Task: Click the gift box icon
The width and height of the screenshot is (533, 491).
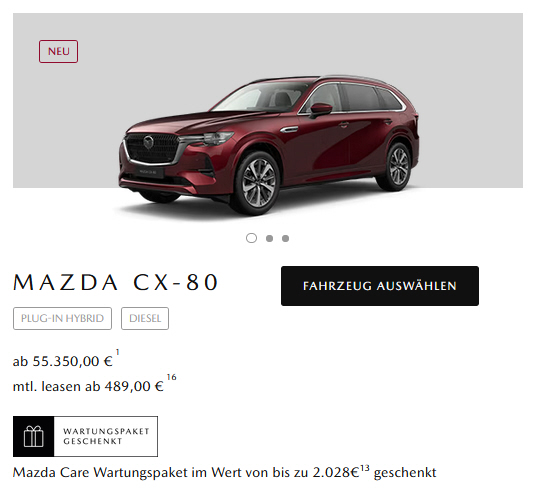Action: pyautogui.click(x=34, y=436)
